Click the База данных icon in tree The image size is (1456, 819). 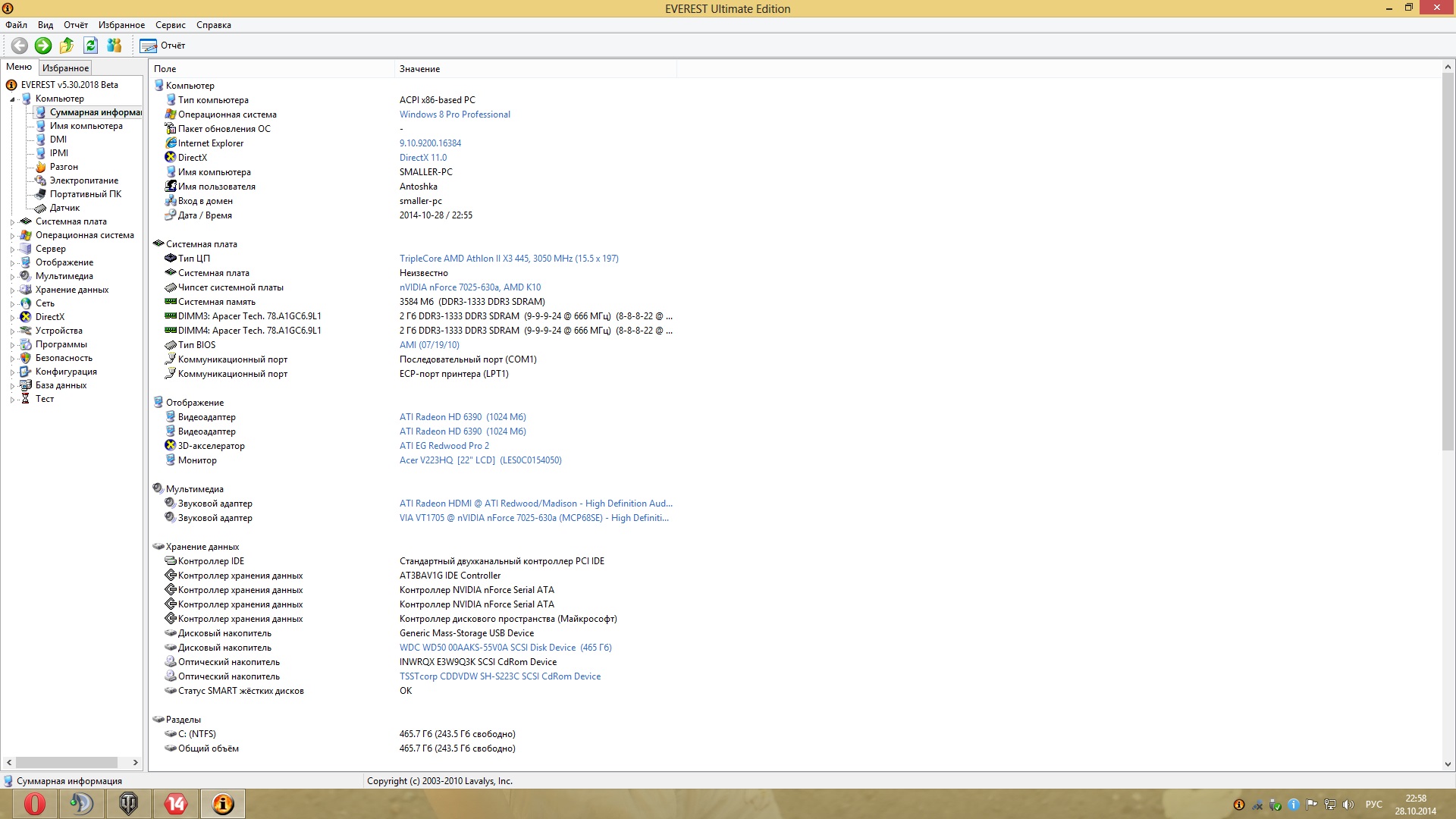[26, 385]
